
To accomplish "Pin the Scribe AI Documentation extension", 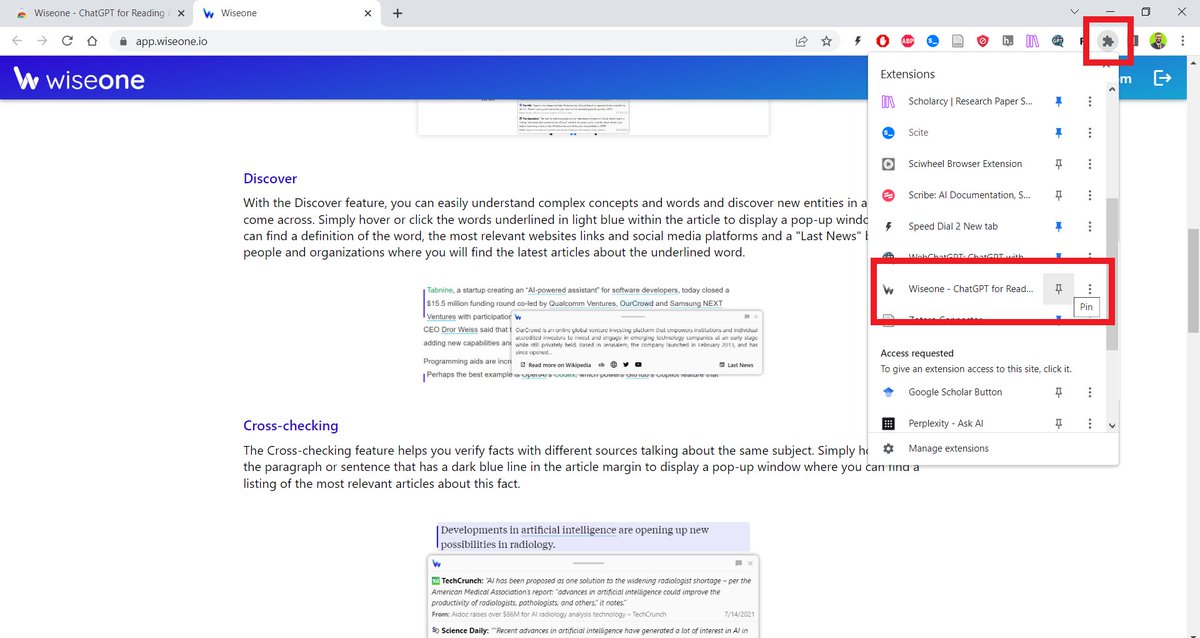I will [1058, 195].
